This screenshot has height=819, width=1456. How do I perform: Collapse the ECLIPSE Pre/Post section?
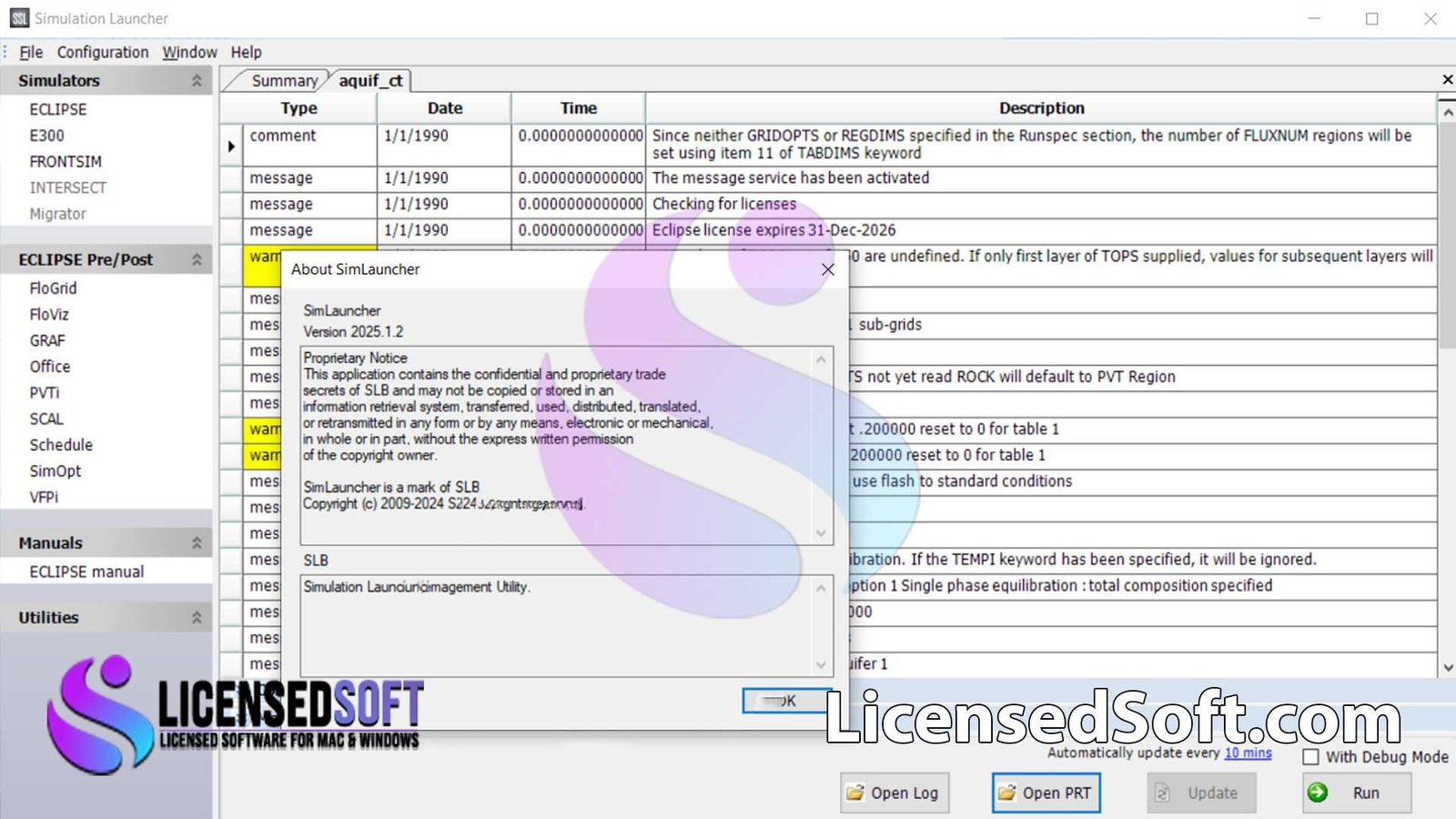click(195, 259)
